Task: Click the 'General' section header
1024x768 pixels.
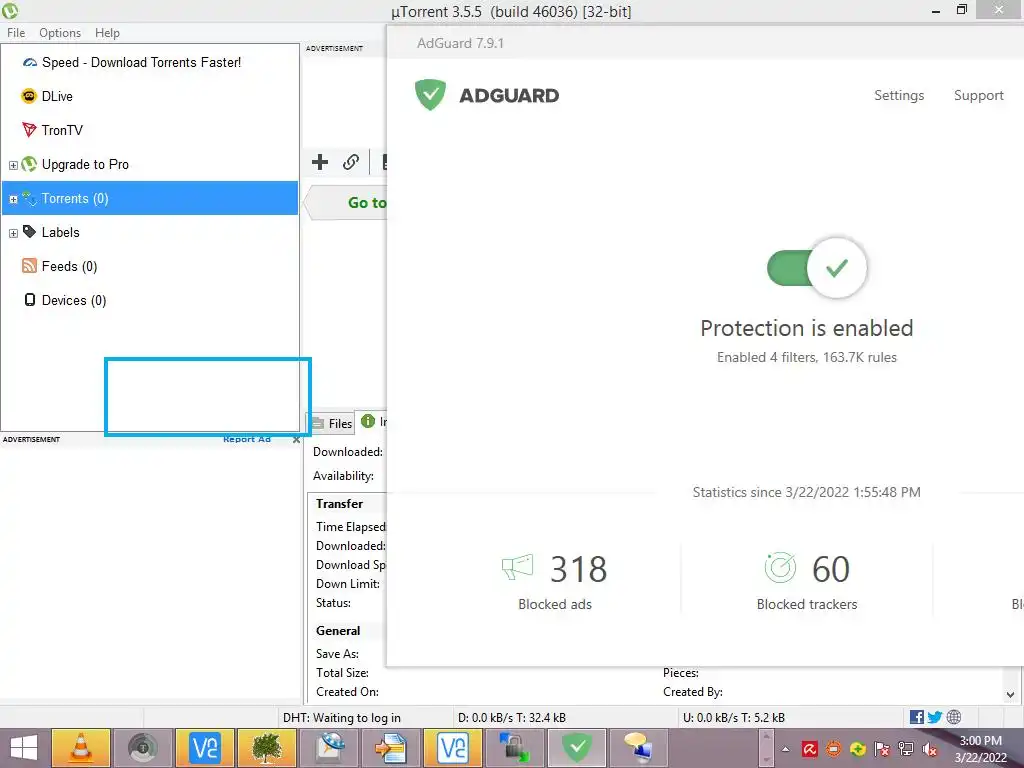Action: point(338,631)
